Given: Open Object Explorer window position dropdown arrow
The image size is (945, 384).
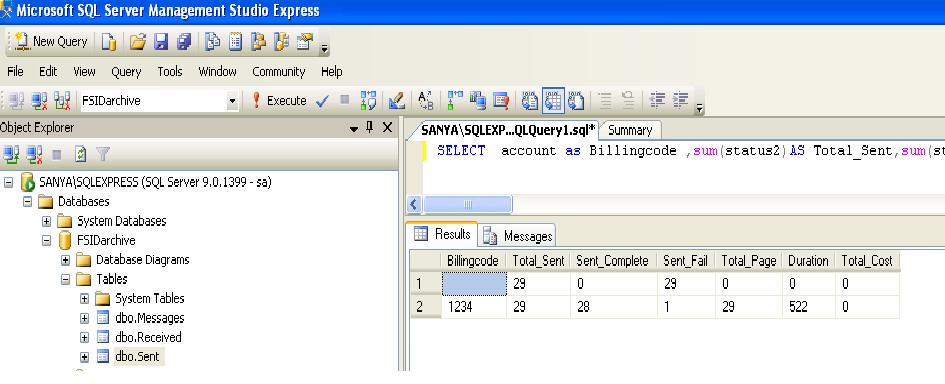Looking at the screenshot, I should pyautogui.click(x=354, y=129).
